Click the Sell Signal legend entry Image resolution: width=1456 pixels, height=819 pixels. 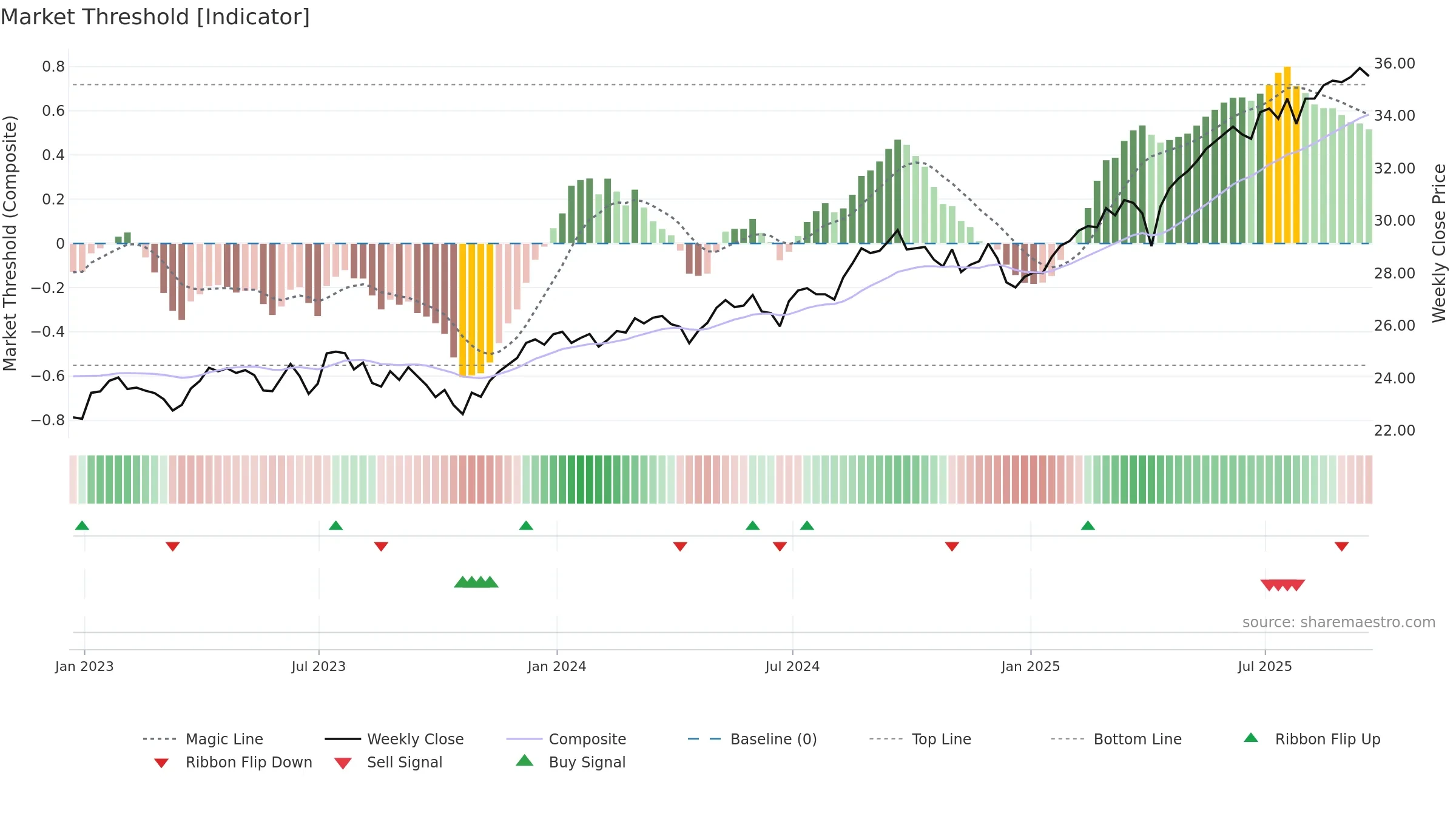tap(388, 762)
